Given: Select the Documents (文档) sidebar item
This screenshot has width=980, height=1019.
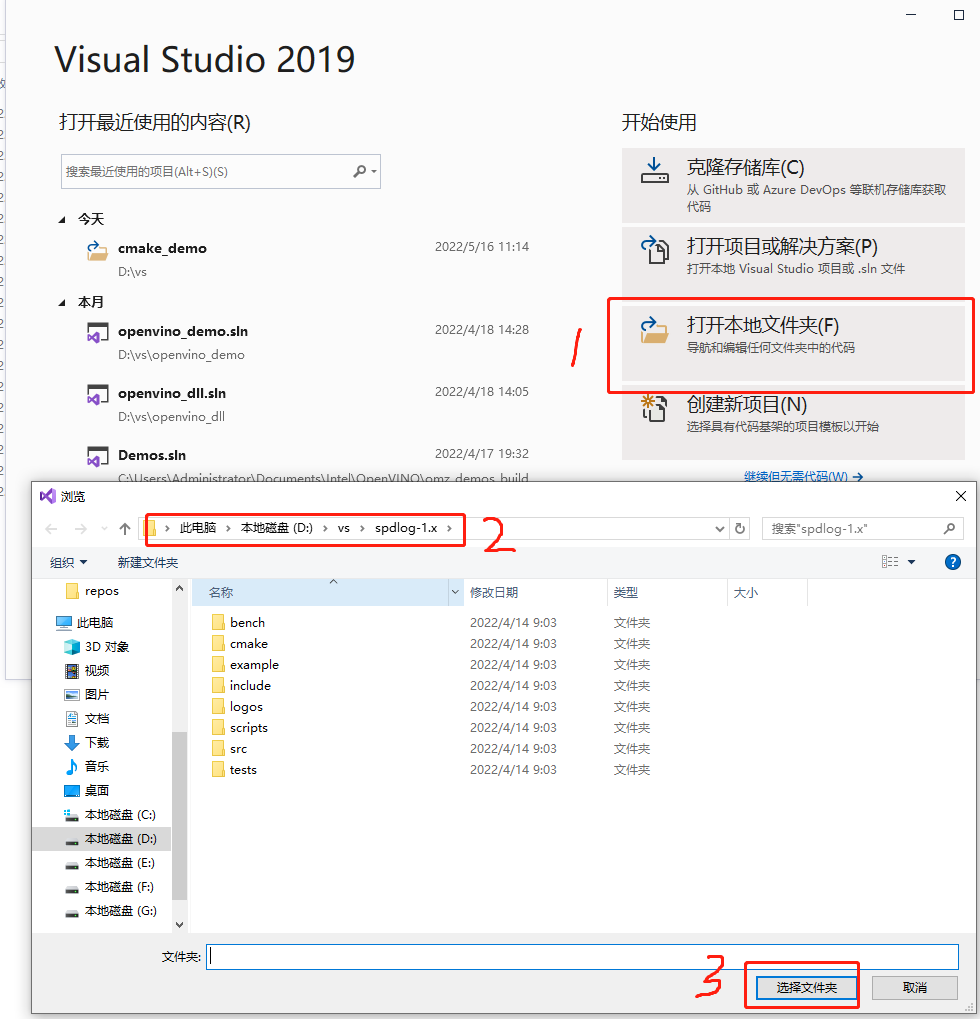Looking at the screenshot, I should pyautogui.click(x=87, y=719).
